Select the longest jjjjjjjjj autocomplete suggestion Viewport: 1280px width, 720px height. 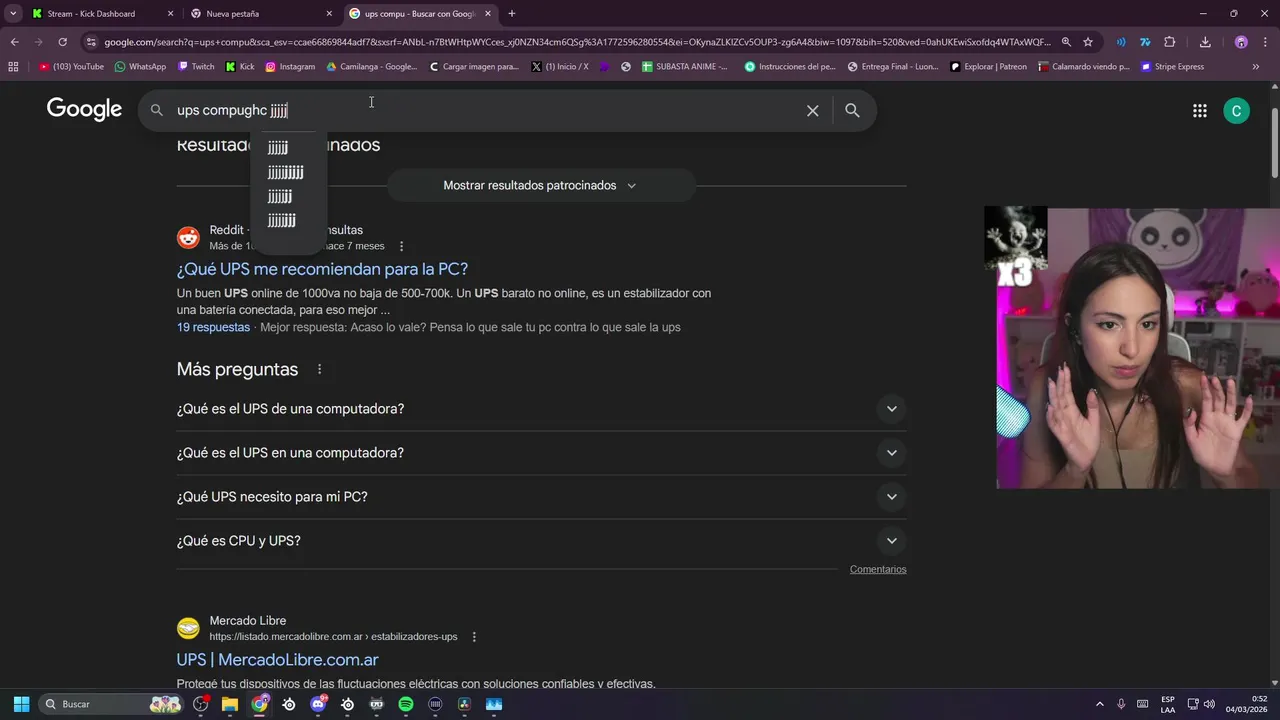(285, 172)
